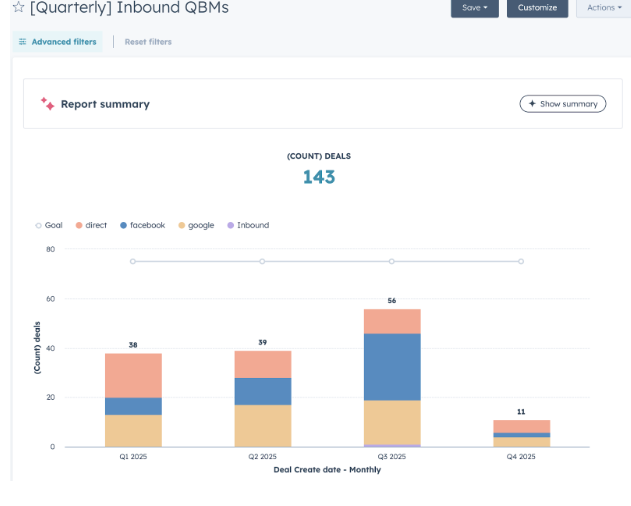Toggle the Goal series in the legend
Image resolution: width=631 pixels, height=506 pixels.
[x=39, y=226]
